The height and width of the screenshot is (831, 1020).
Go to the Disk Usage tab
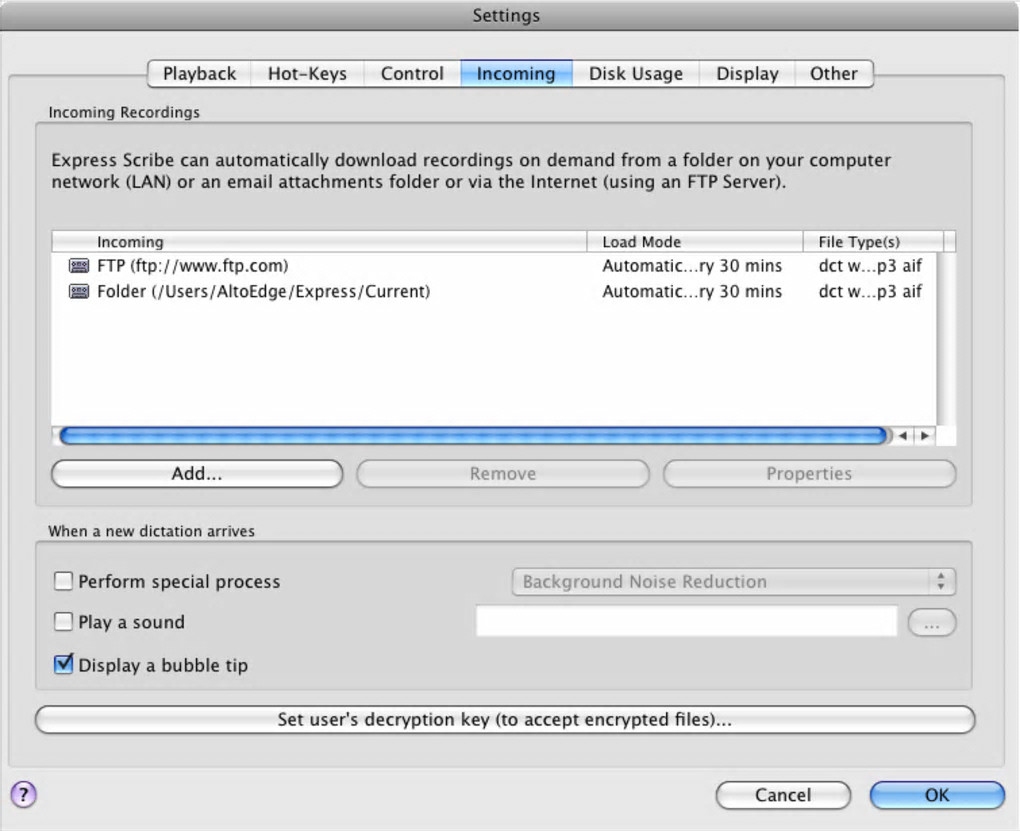(x=636, y=74)
